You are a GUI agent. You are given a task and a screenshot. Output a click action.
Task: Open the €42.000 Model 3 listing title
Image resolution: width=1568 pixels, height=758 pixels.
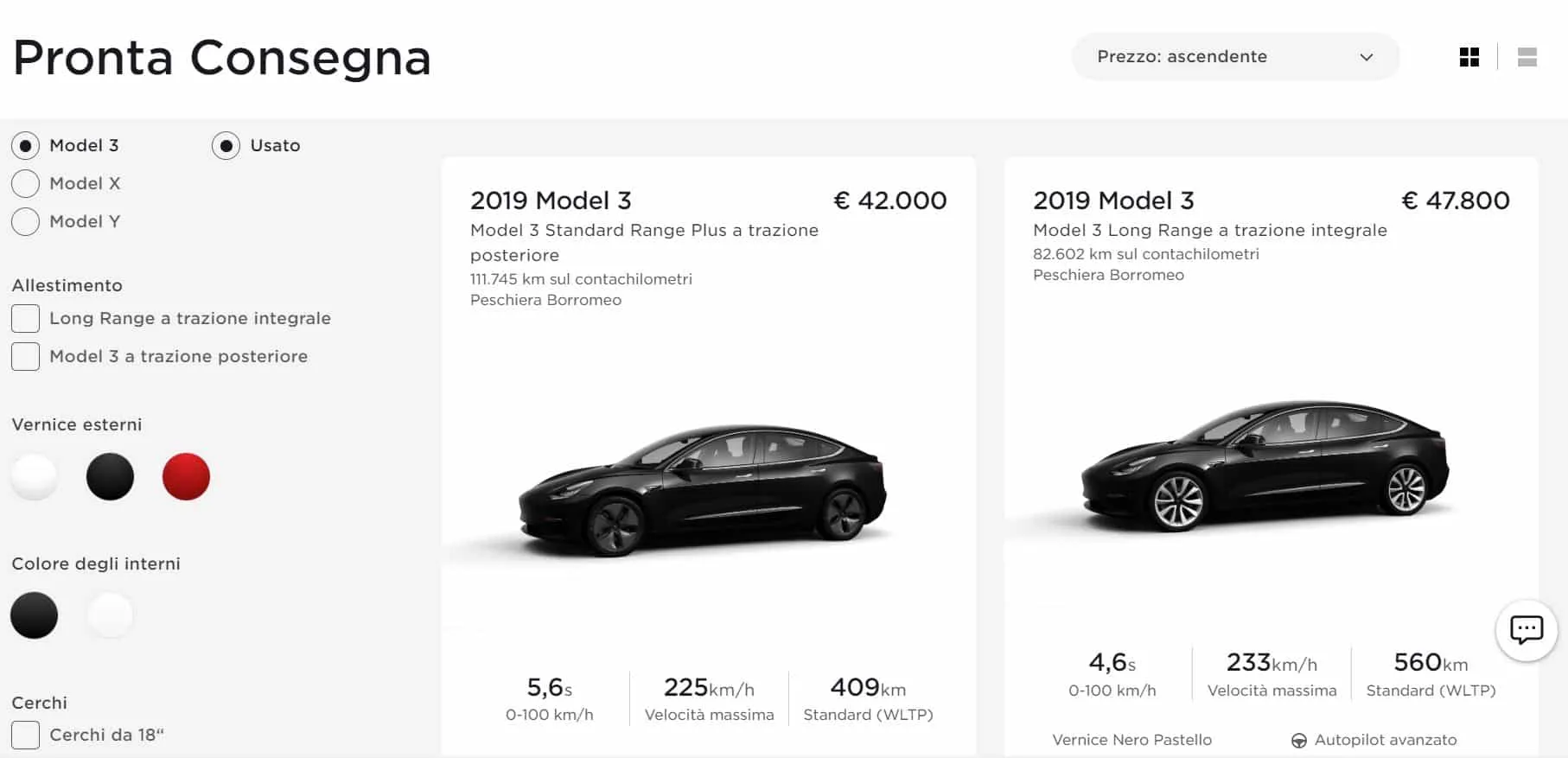pyautogui.click(x=551, y=201)
